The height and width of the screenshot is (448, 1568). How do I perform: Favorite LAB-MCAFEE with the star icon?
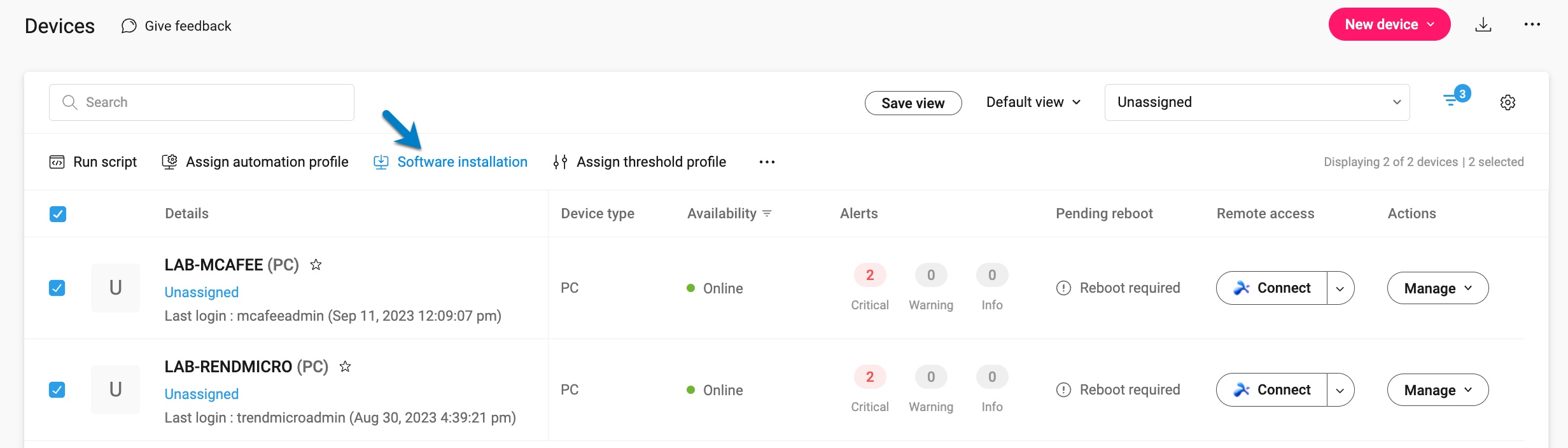click(x=316, y=265)
